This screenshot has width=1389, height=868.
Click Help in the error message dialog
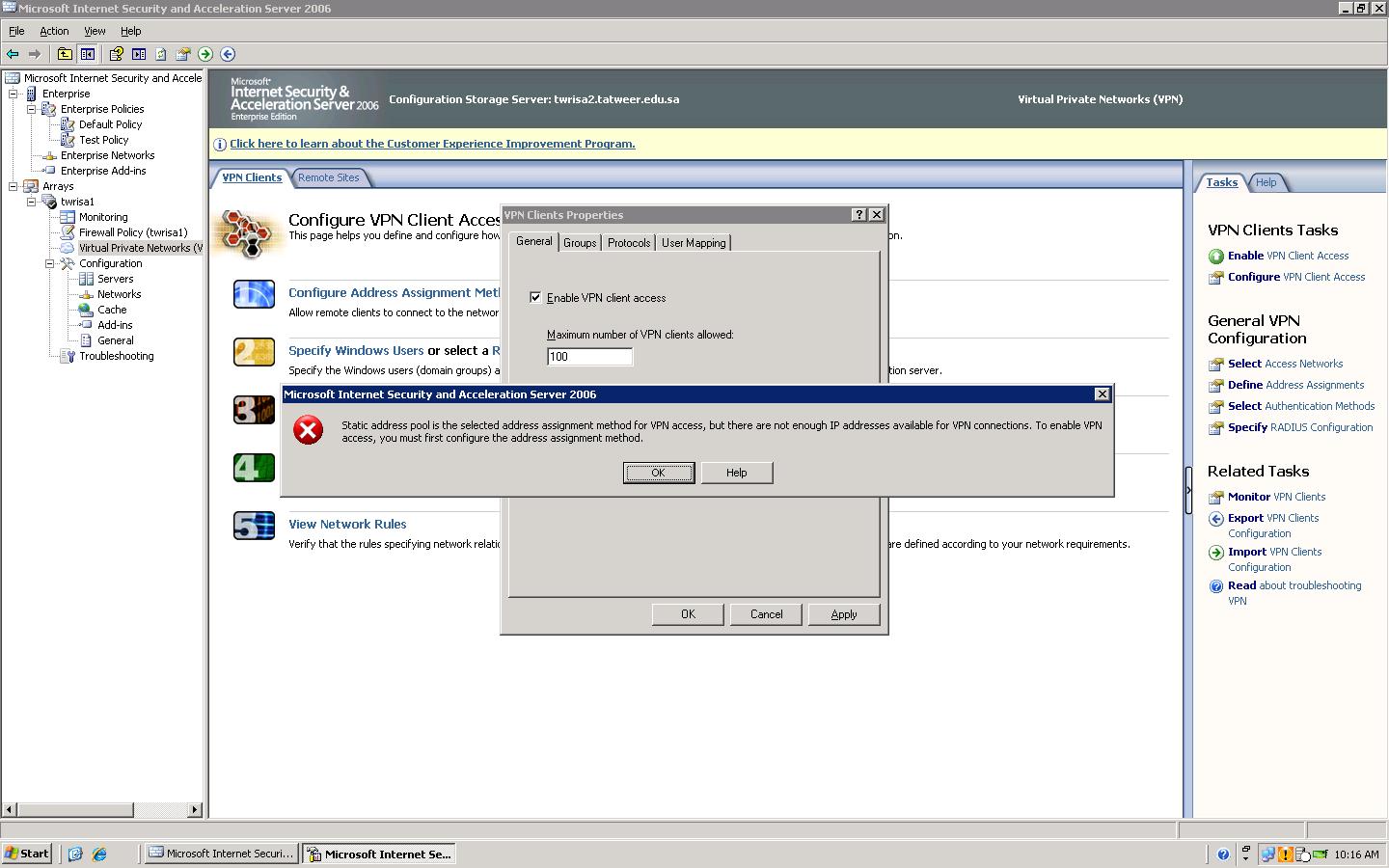pyautogui.click(x=737, y=473)
